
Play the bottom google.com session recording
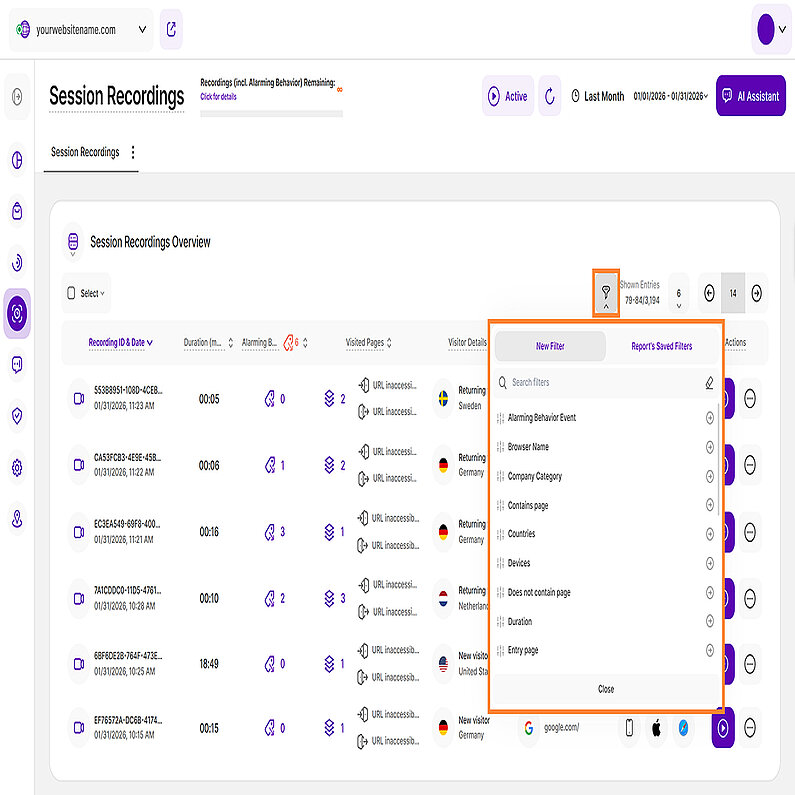coord(722,727)
